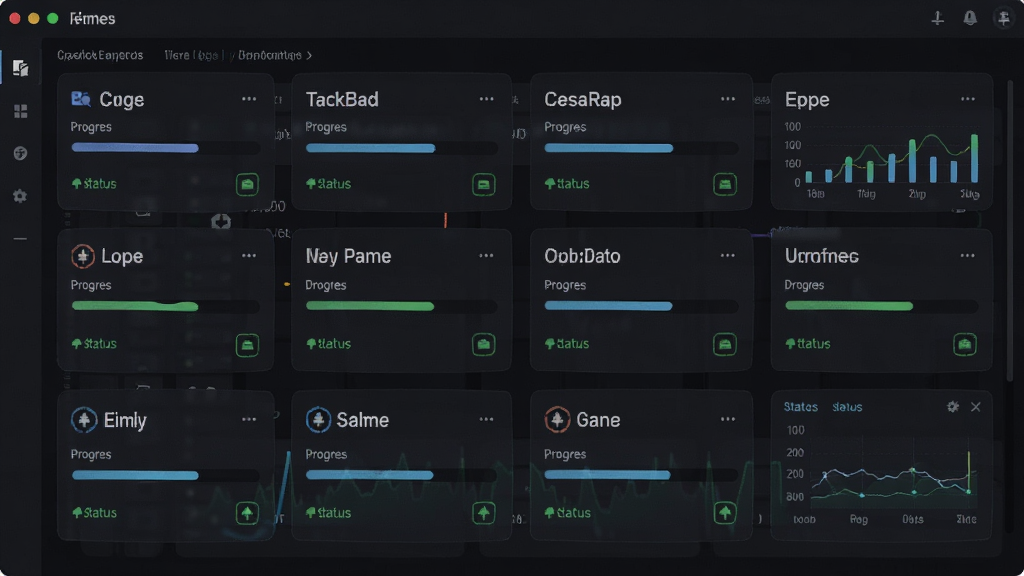Viewport: 1024px width, 576px height.
Task: Click the status link on Salme card
Action: pos(328,513)
